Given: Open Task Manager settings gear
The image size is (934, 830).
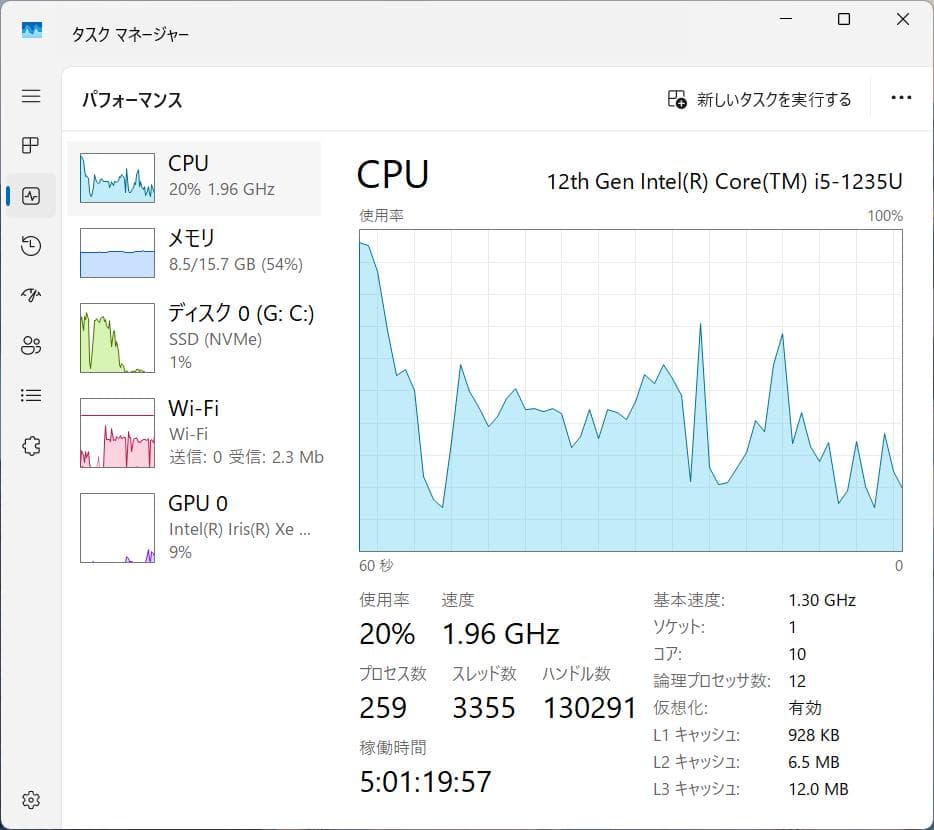Looking at the screenshot, I should coord(30,799).
